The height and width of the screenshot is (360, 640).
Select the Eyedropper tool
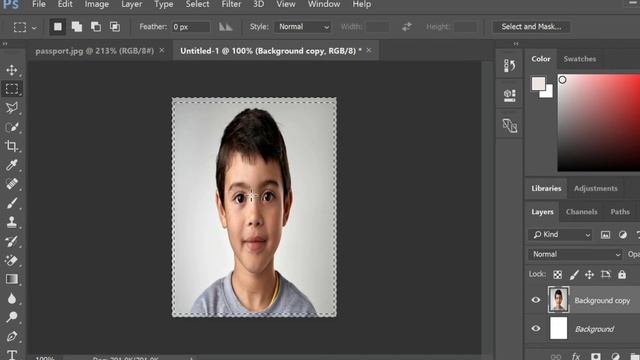(11, 165)
